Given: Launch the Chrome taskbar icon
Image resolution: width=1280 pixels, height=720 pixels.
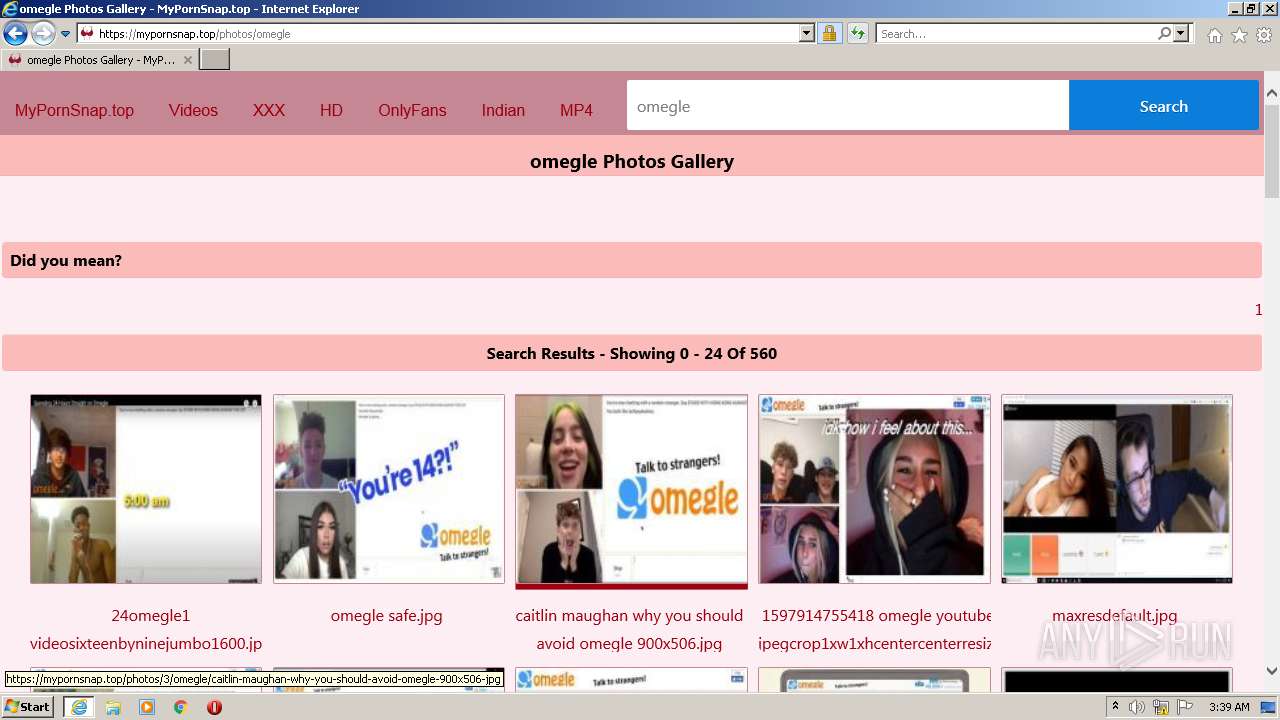Looking at the screenshot, I should click(181, 707).
